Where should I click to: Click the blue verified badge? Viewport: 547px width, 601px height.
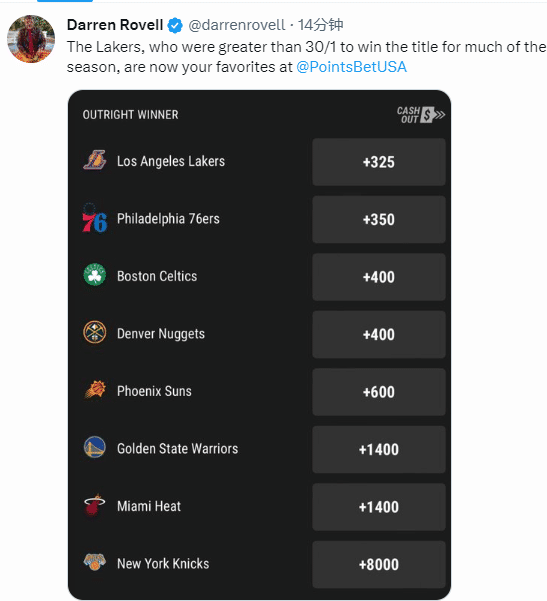[x=175, y=25]
